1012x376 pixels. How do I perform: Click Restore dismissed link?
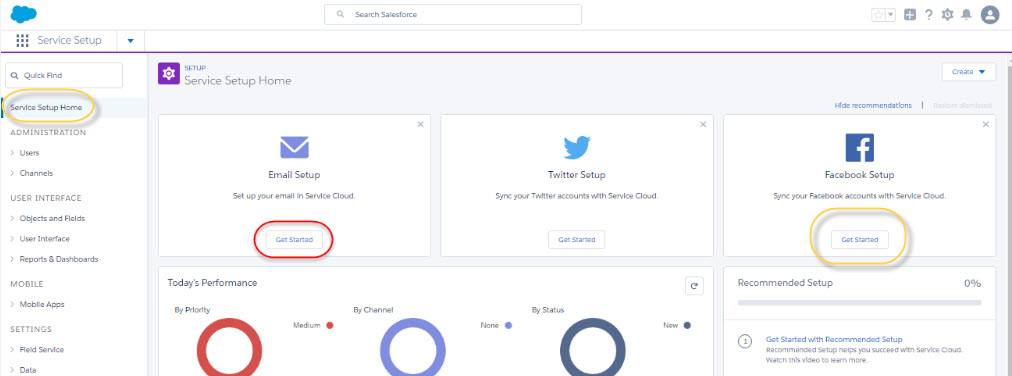click(x=962, y=105)
